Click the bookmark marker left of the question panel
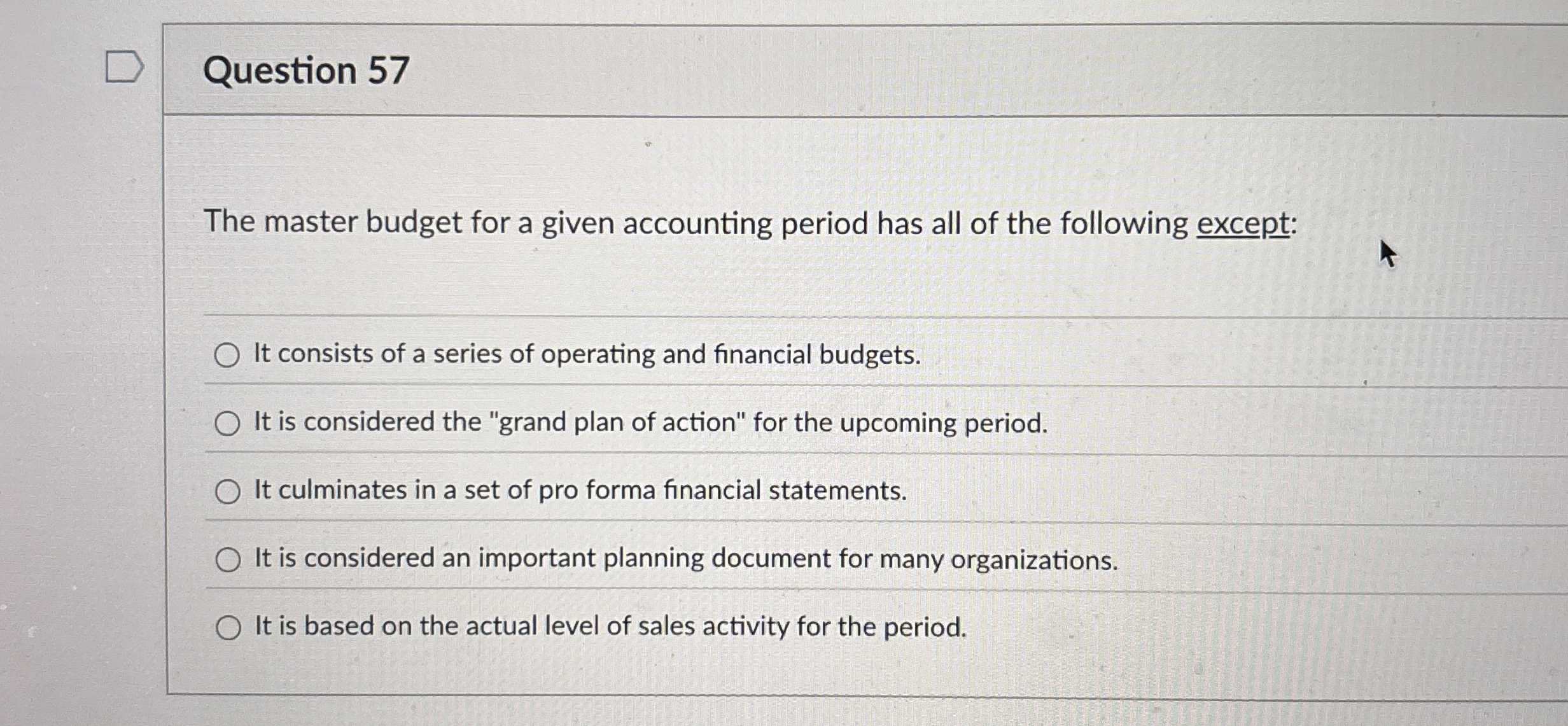This screenshot has height=726, width=1568. tap(123, 67)
